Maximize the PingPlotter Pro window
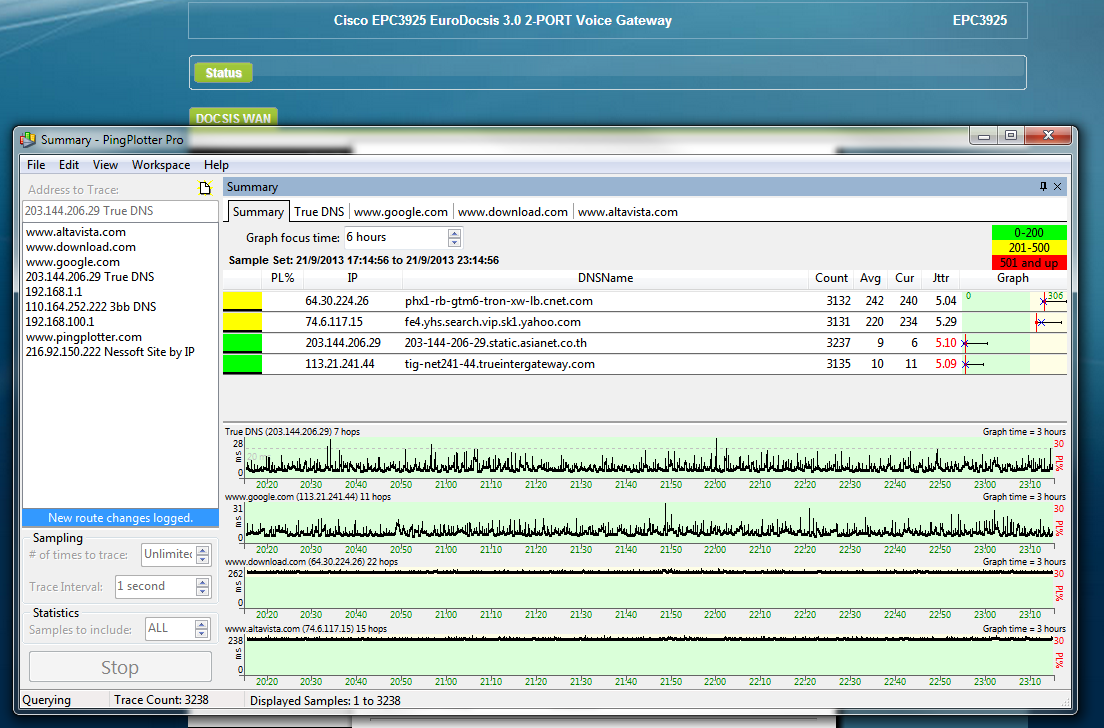Viewport: 1104px width, 728px height. click(x=1011, y=136)
